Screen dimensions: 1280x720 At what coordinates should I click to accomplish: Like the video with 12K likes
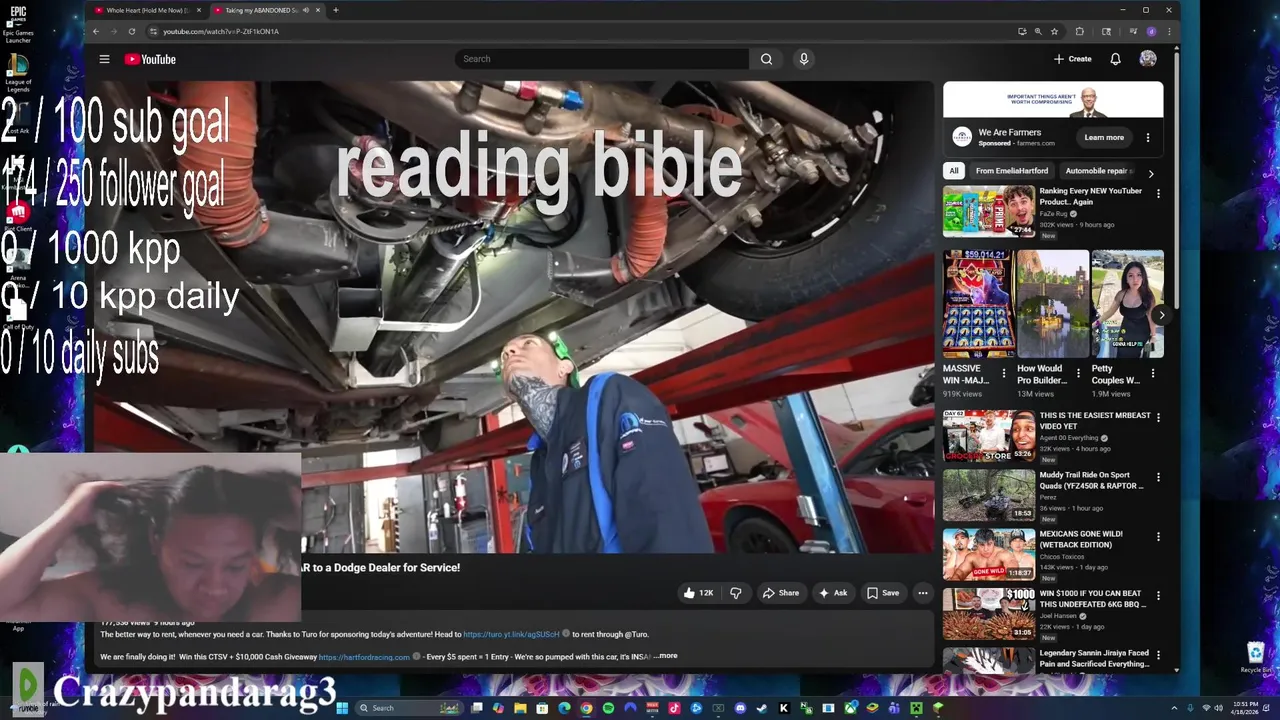click(x=698, y=593)
